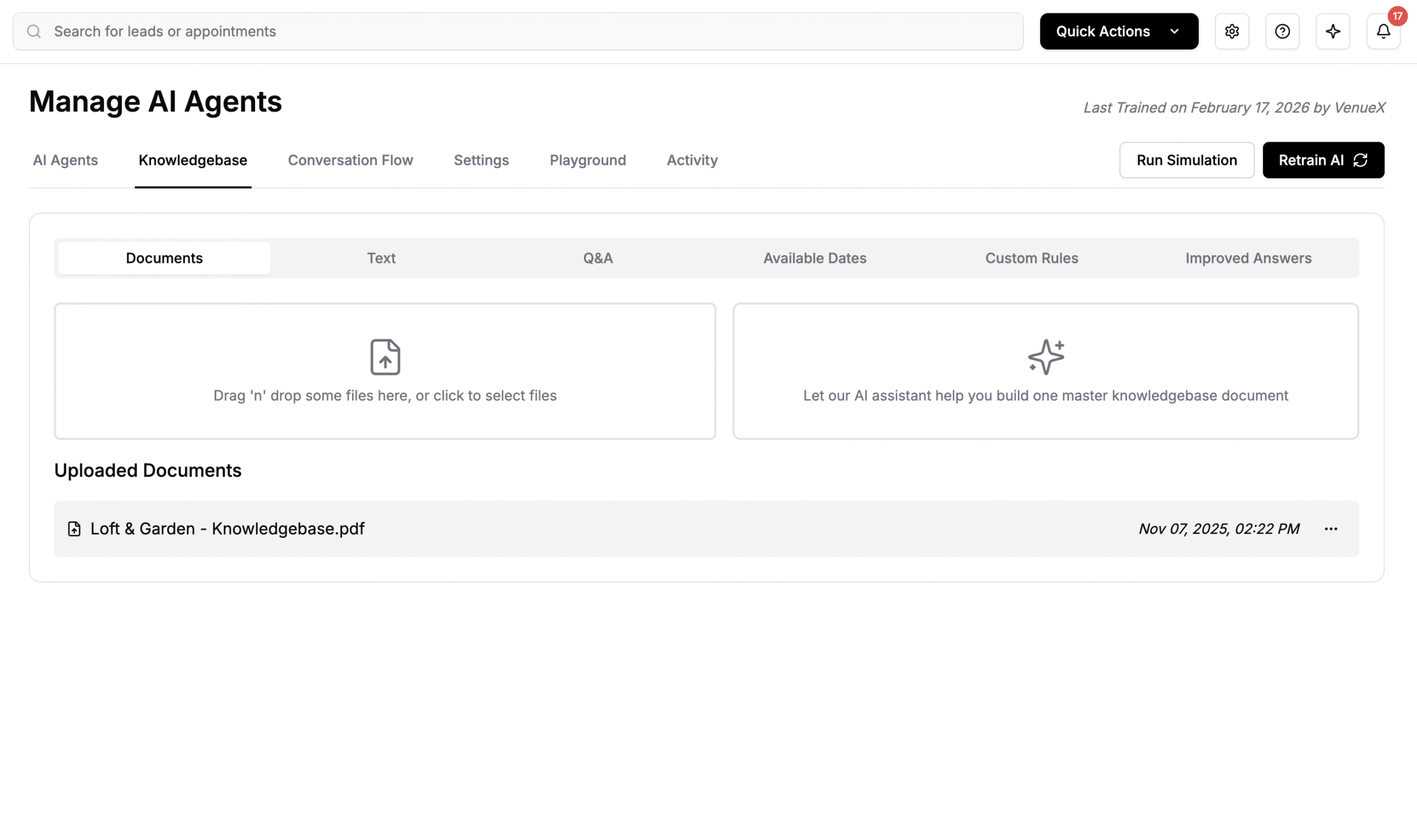Open the three-dot menu for uploaded document
The height and width of the screenshot is (840, 1417).
click(x=1331, y=528)
